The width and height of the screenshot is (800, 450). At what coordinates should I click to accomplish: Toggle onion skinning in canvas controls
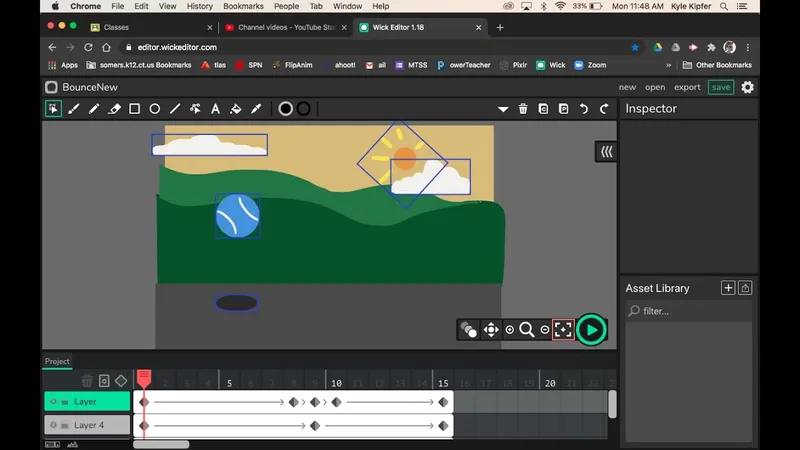(468, 329)
